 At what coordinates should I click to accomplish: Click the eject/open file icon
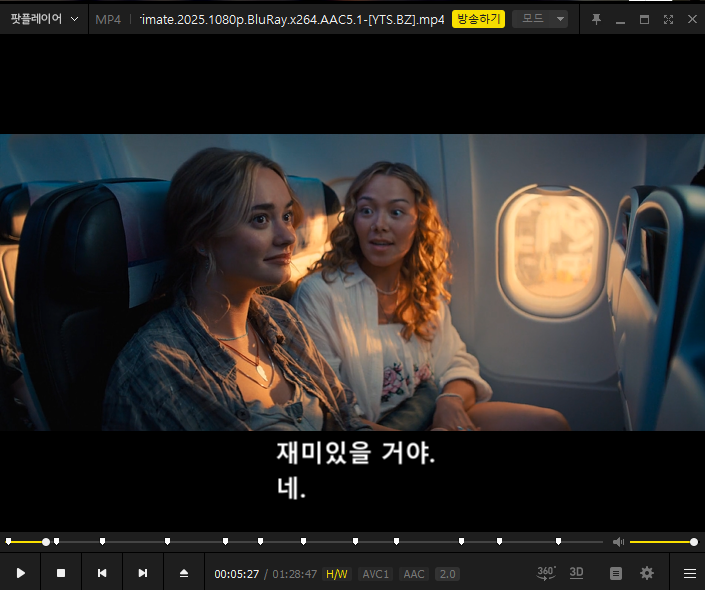click(184, 573)
